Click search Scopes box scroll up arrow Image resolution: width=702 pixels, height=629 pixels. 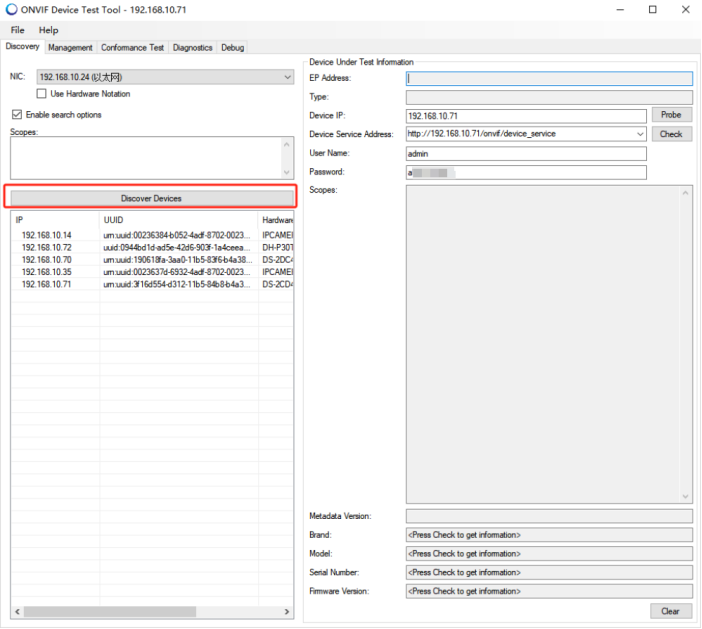287,144
